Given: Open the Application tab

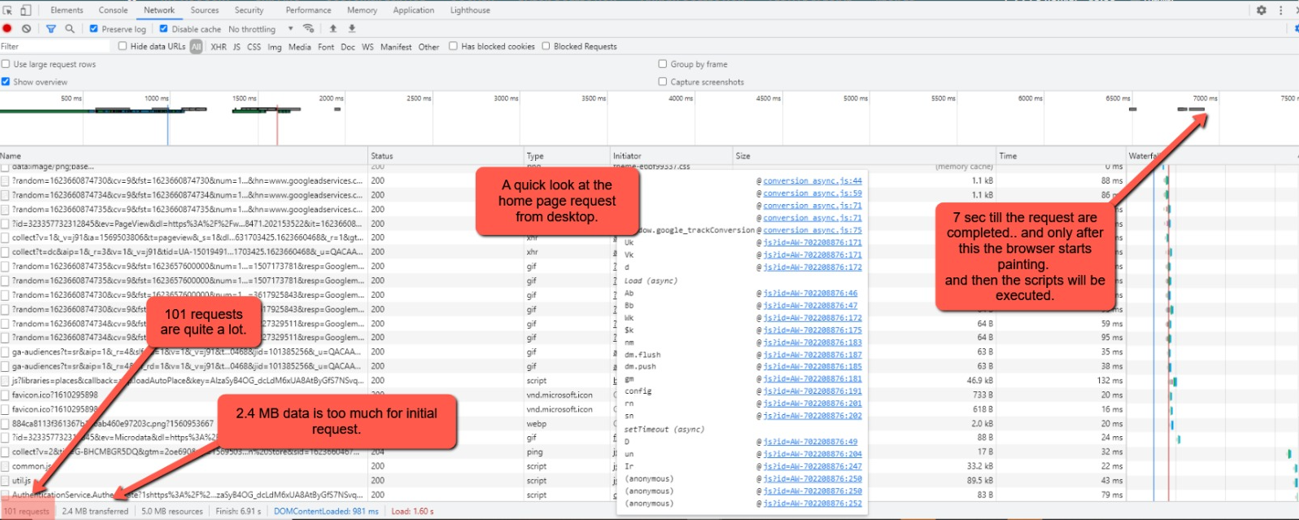Looking at the screenshot, I should point(413,10).
